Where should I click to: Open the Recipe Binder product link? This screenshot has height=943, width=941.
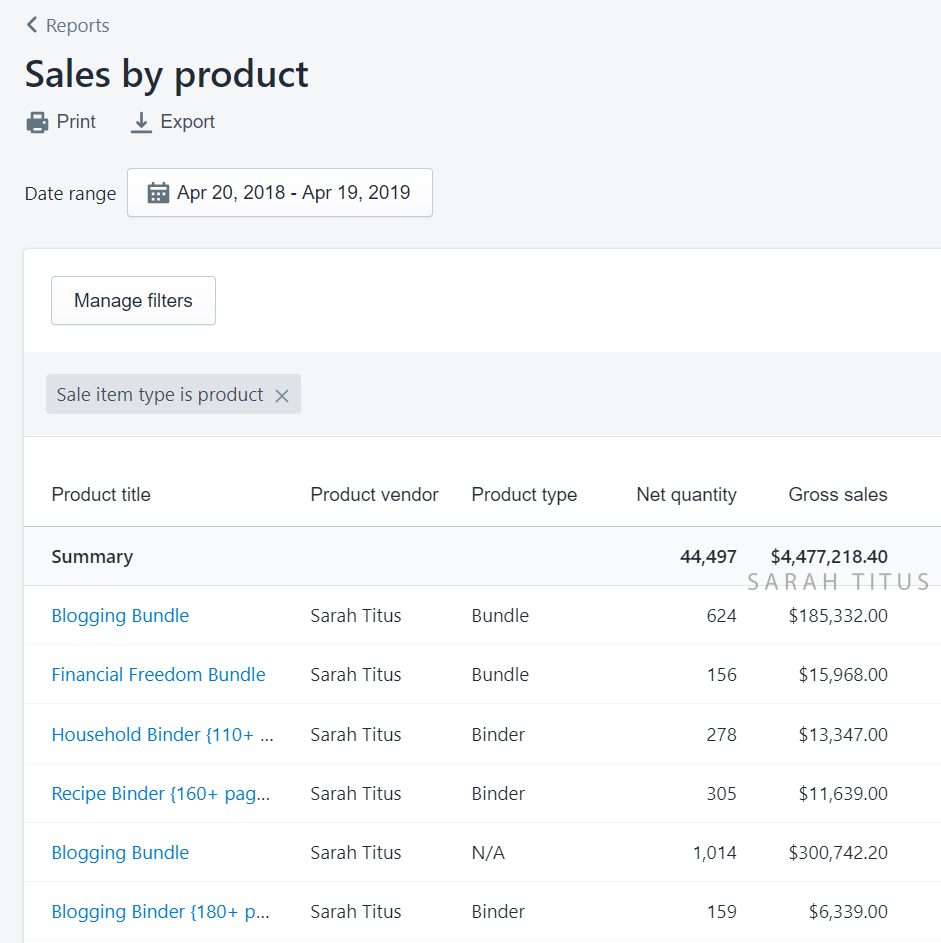click(x=160, y=793)
